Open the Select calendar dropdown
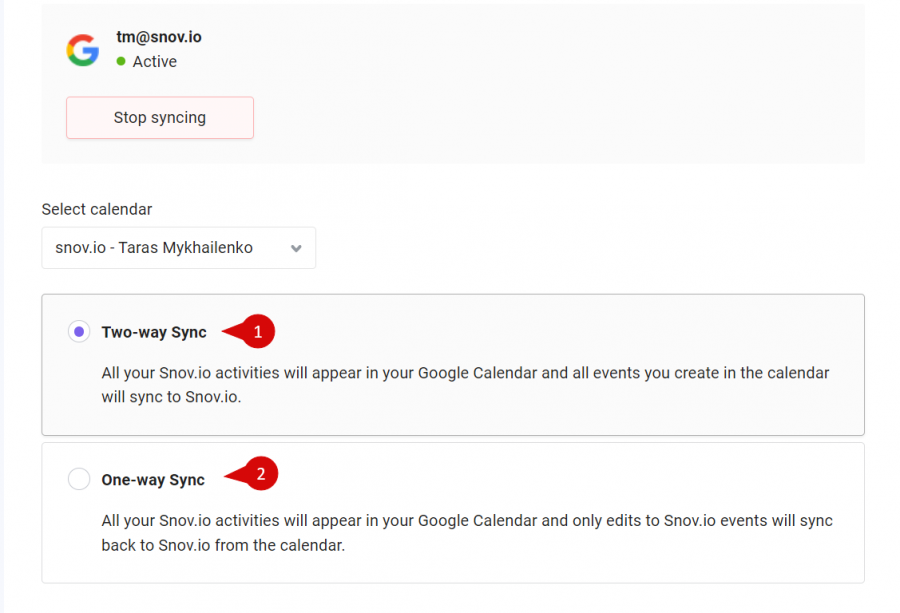The height and width of the screenshot is (613, 900). point(179,248)
